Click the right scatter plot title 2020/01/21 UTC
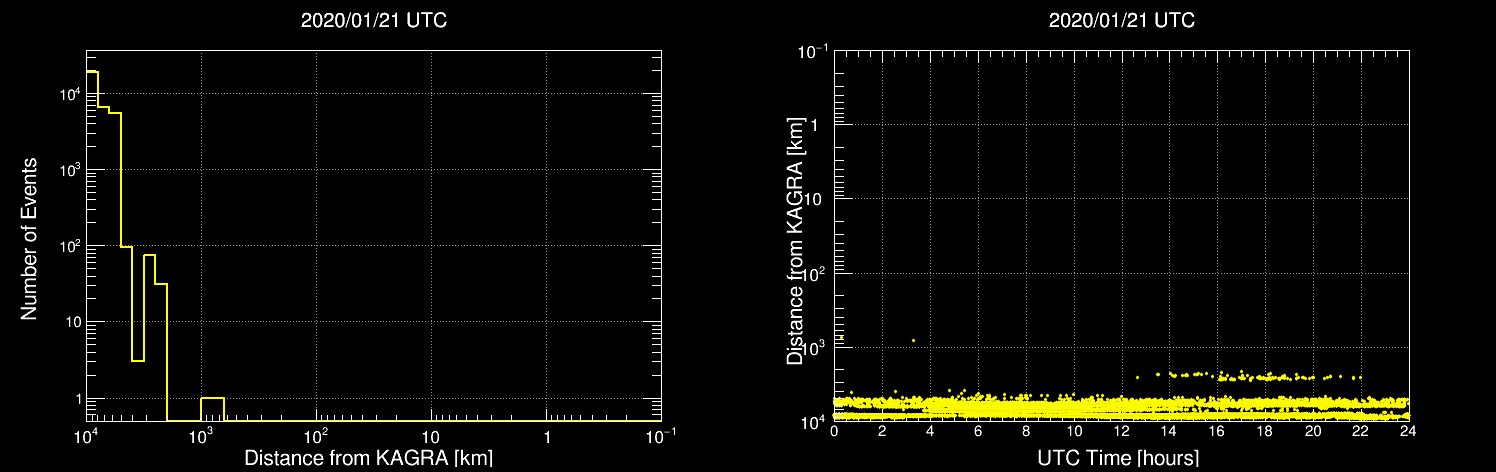1496x472 pixels. pyautogui.click(x=1121, y=20)
